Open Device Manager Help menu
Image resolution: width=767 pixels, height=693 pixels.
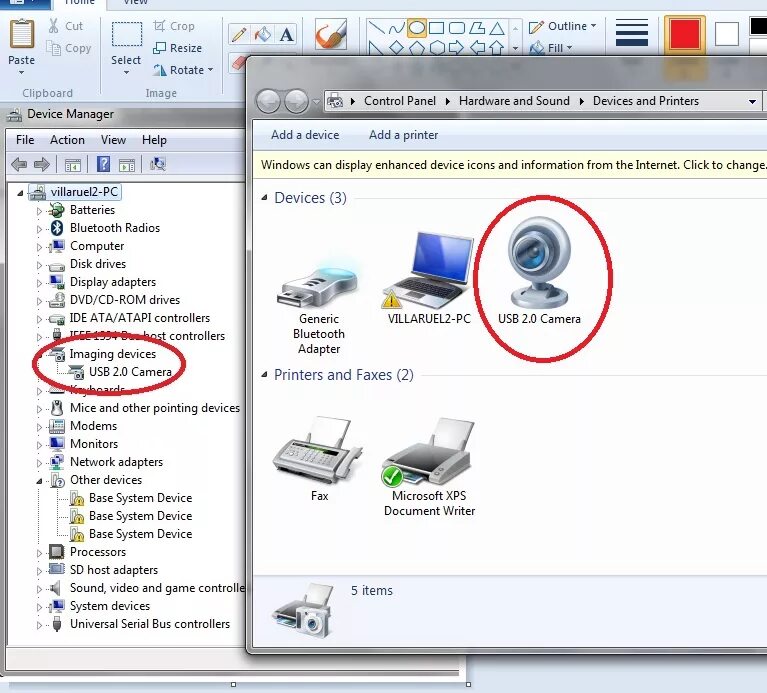155,140
